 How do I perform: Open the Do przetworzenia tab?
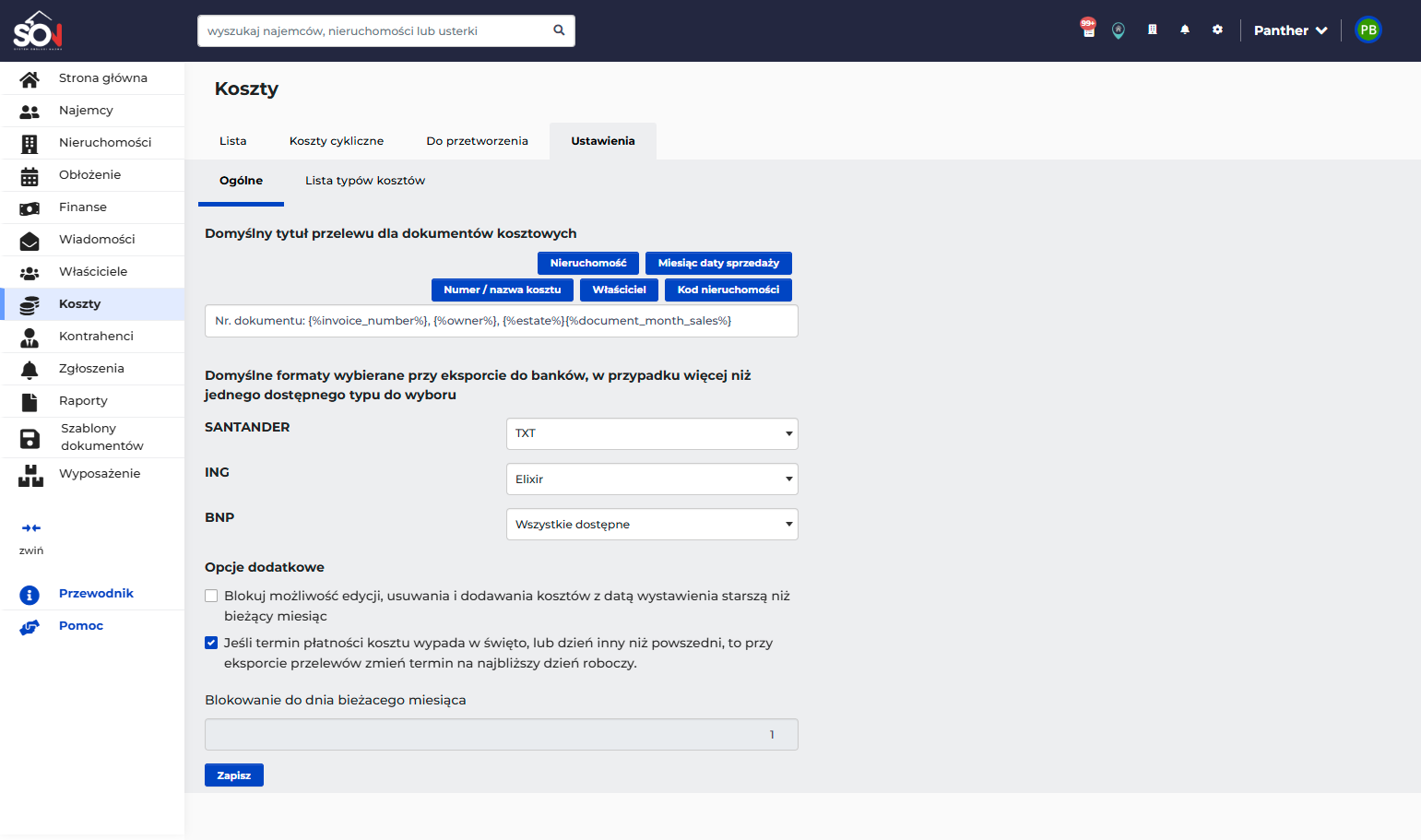(478, 141)
